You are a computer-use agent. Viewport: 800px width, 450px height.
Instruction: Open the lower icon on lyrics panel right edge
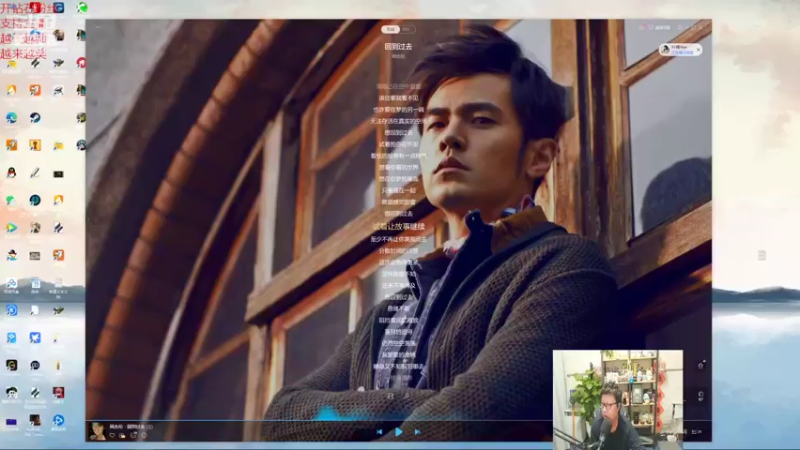[x=701, y=395]
